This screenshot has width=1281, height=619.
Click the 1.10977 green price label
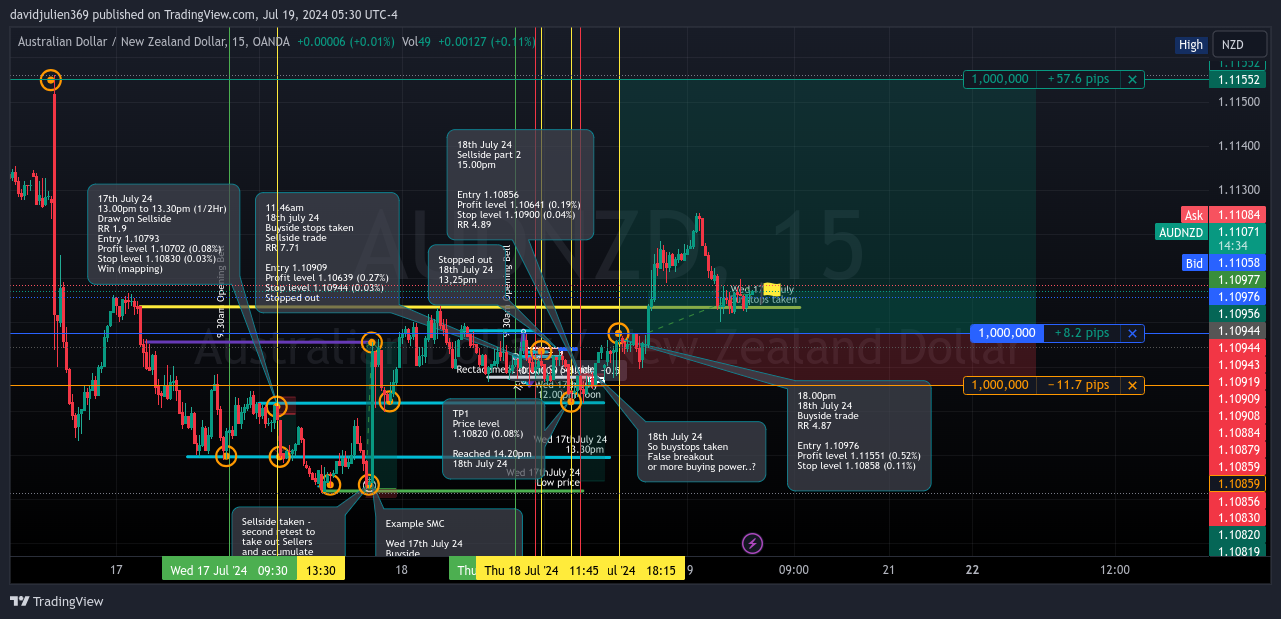(x=1238, y=280)
